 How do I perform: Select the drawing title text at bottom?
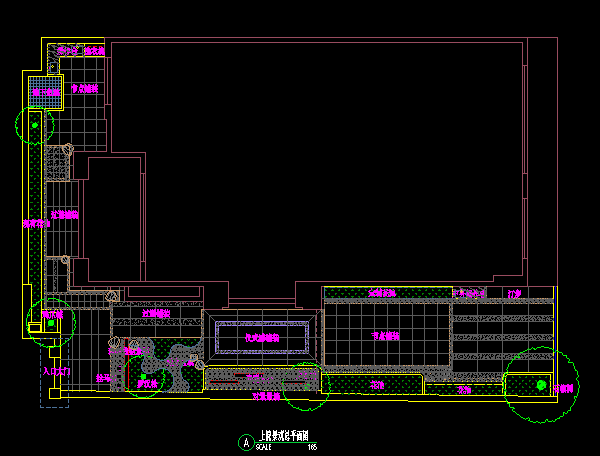(284, 436)
